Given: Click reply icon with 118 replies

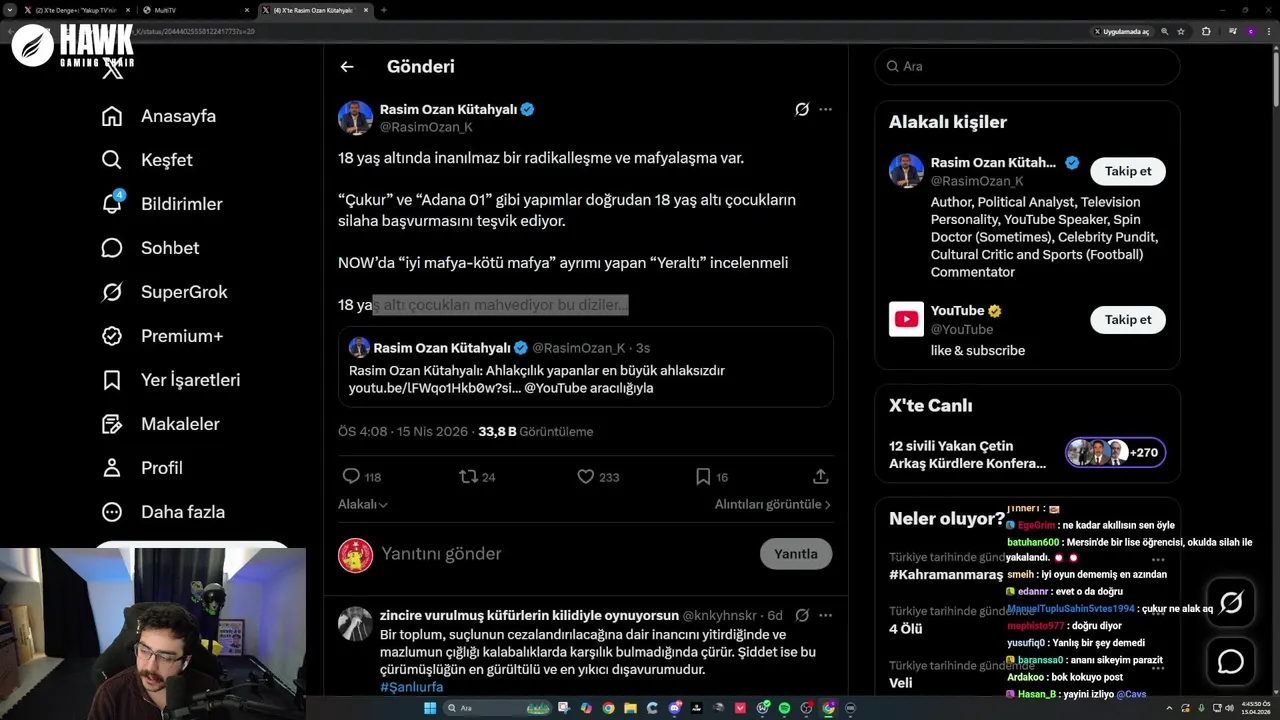Looking at the screenshot, I should pyautogui.click(x=351, y=477).
